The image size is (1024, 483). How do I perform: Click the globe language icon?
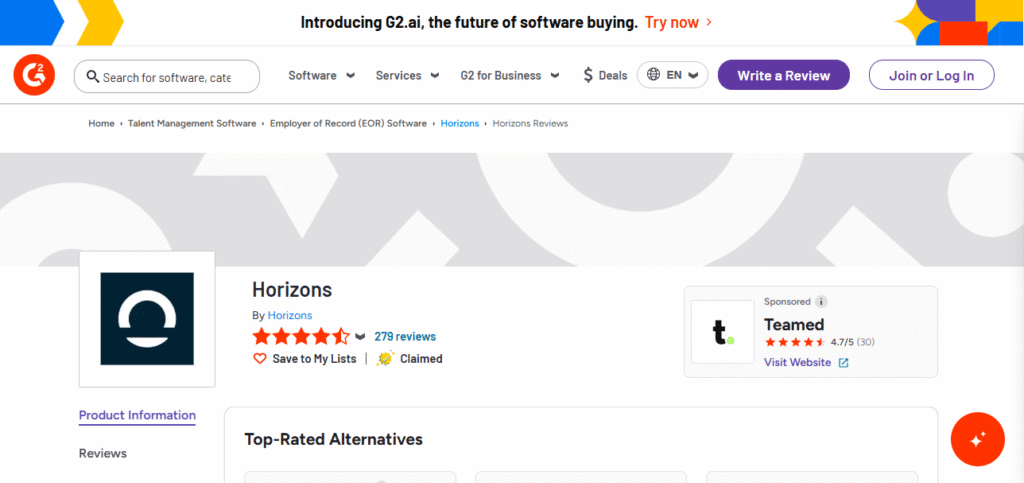pyautogui.click(x=653, y=74)
